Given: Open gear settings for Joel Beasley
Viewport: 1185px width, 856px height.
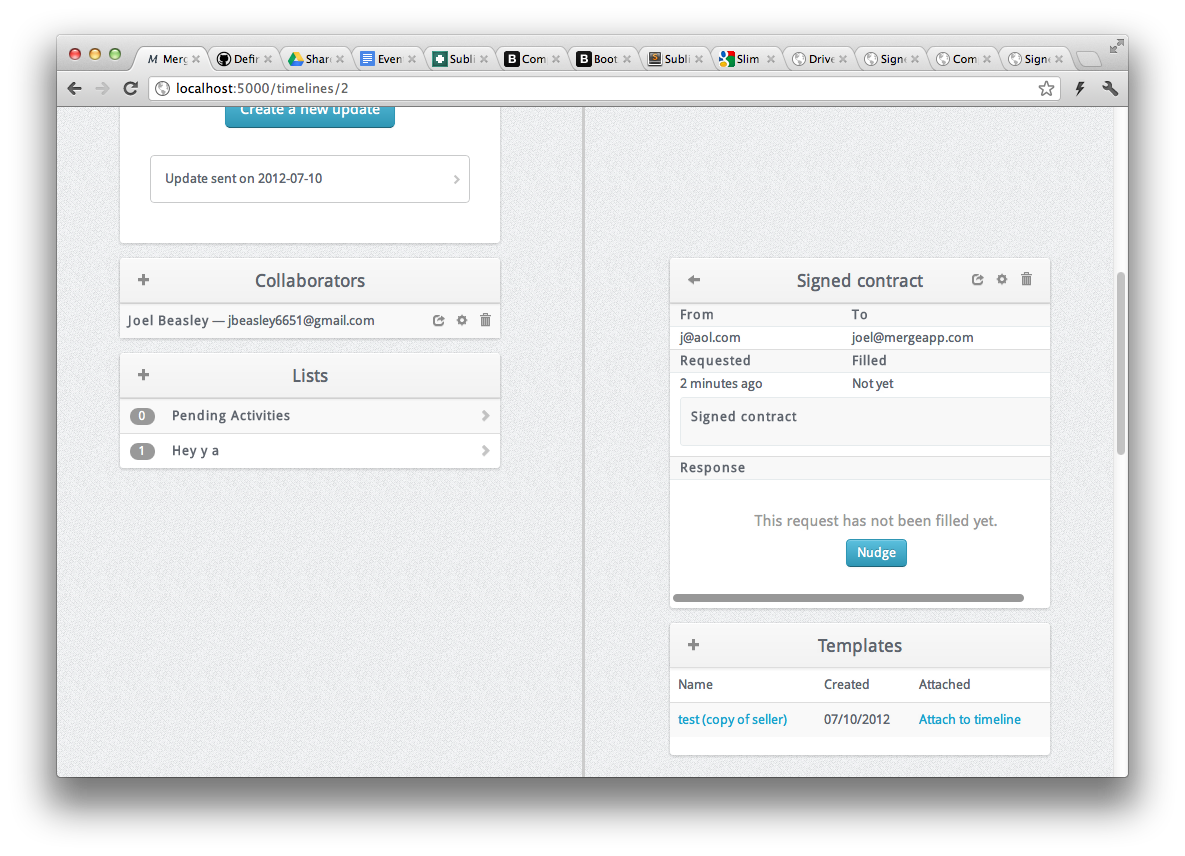Looking at the screenshot, I should [462, 320].
